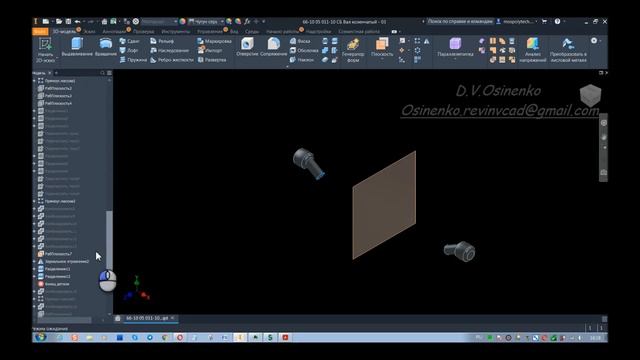Select the Отверстие hole tool
The image size is (640, 360).
point(247,47)
